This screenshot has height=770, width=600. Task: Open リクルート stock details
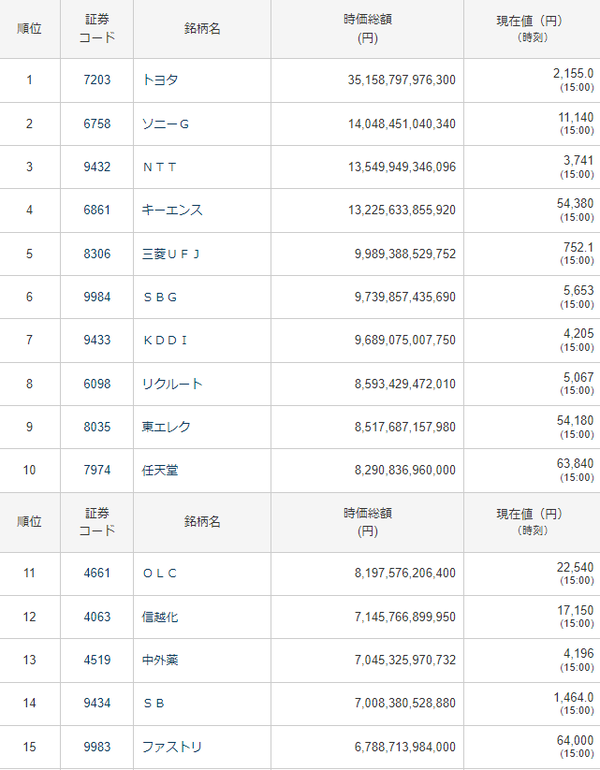(x=172, y=384)
